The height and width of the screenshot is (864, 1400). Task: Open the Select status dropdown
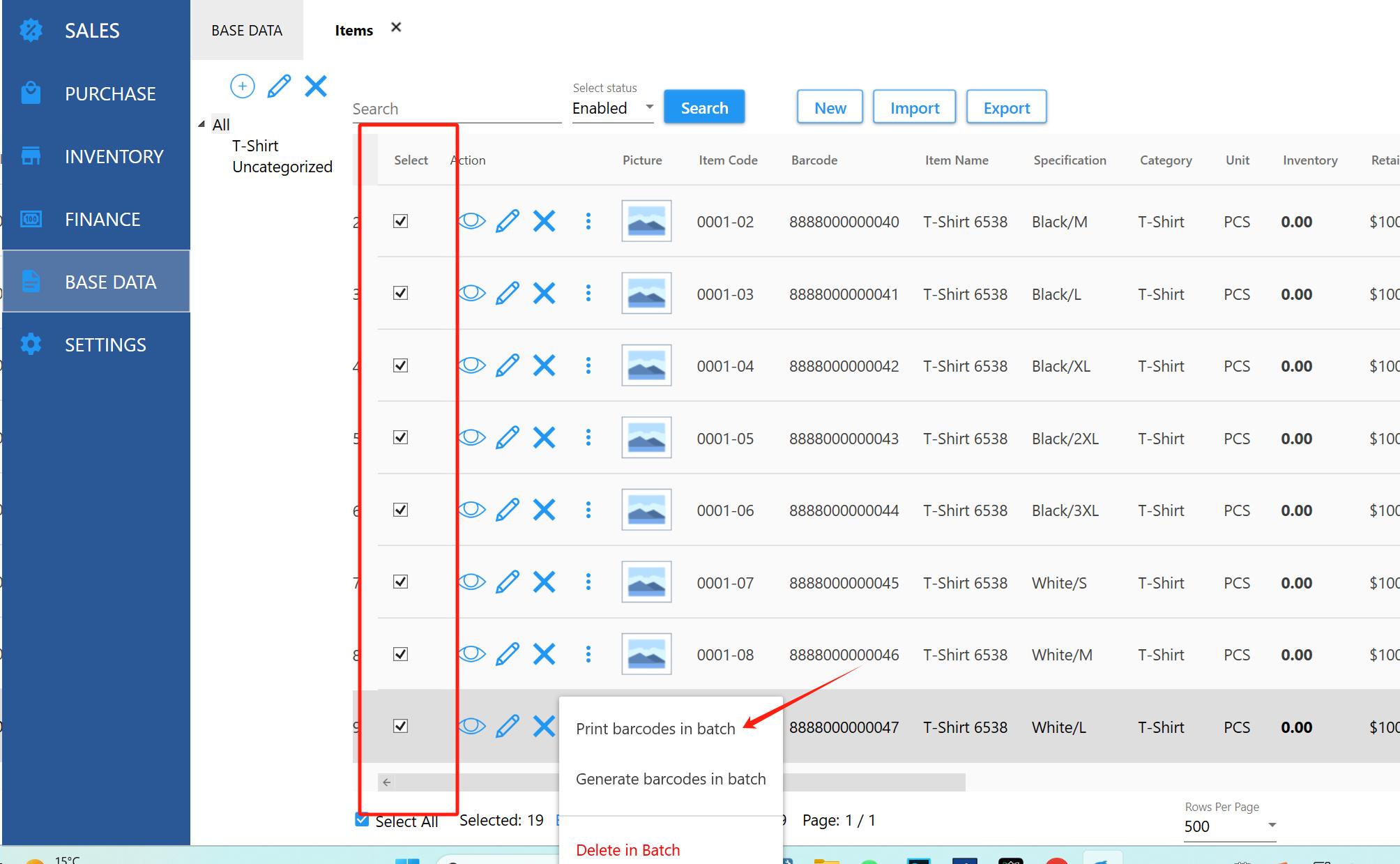click(x=612, y=108)
